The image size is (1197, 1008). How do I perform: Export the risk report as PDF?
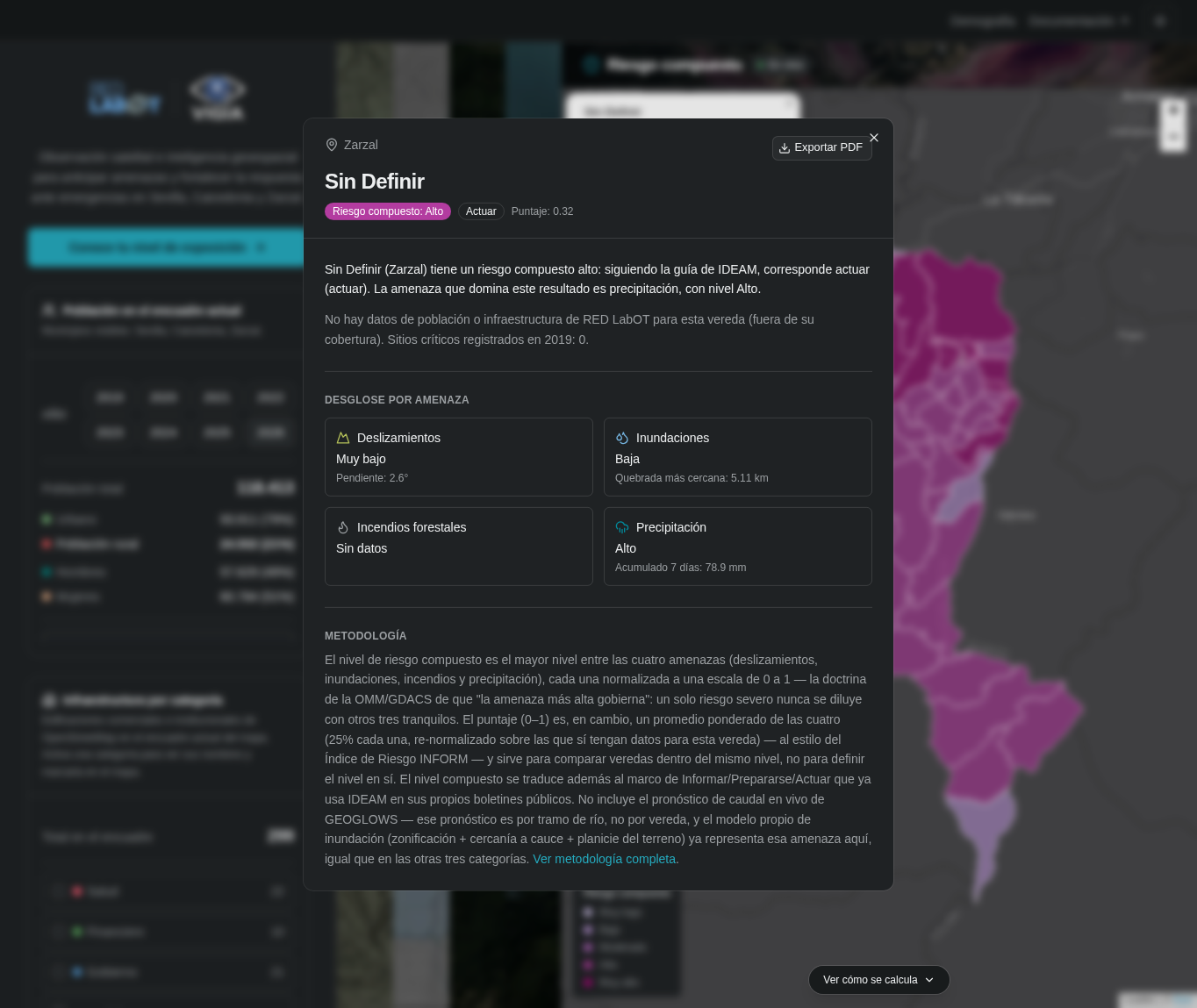(x=821, y=147)
